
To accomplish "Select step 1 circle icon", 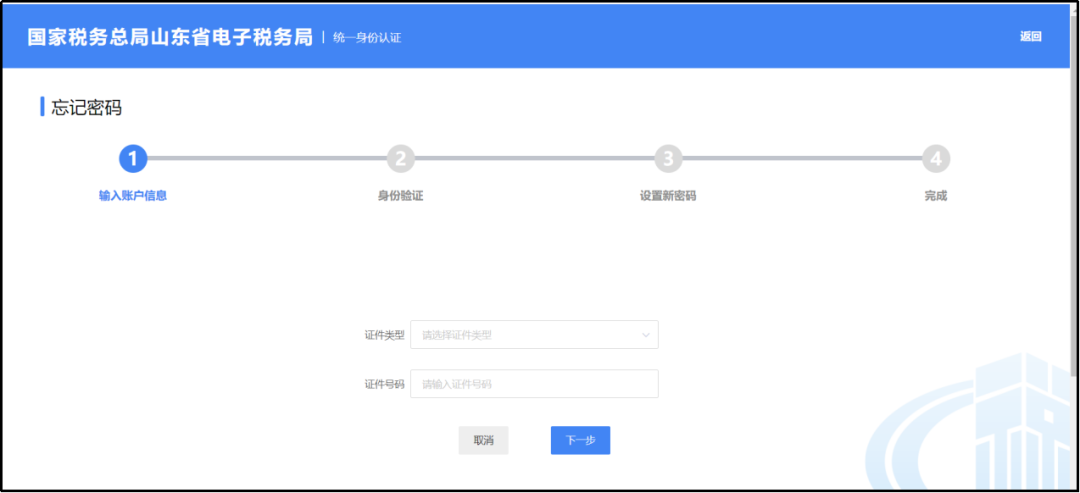I will pyautogui.click(x=133, y=159).
